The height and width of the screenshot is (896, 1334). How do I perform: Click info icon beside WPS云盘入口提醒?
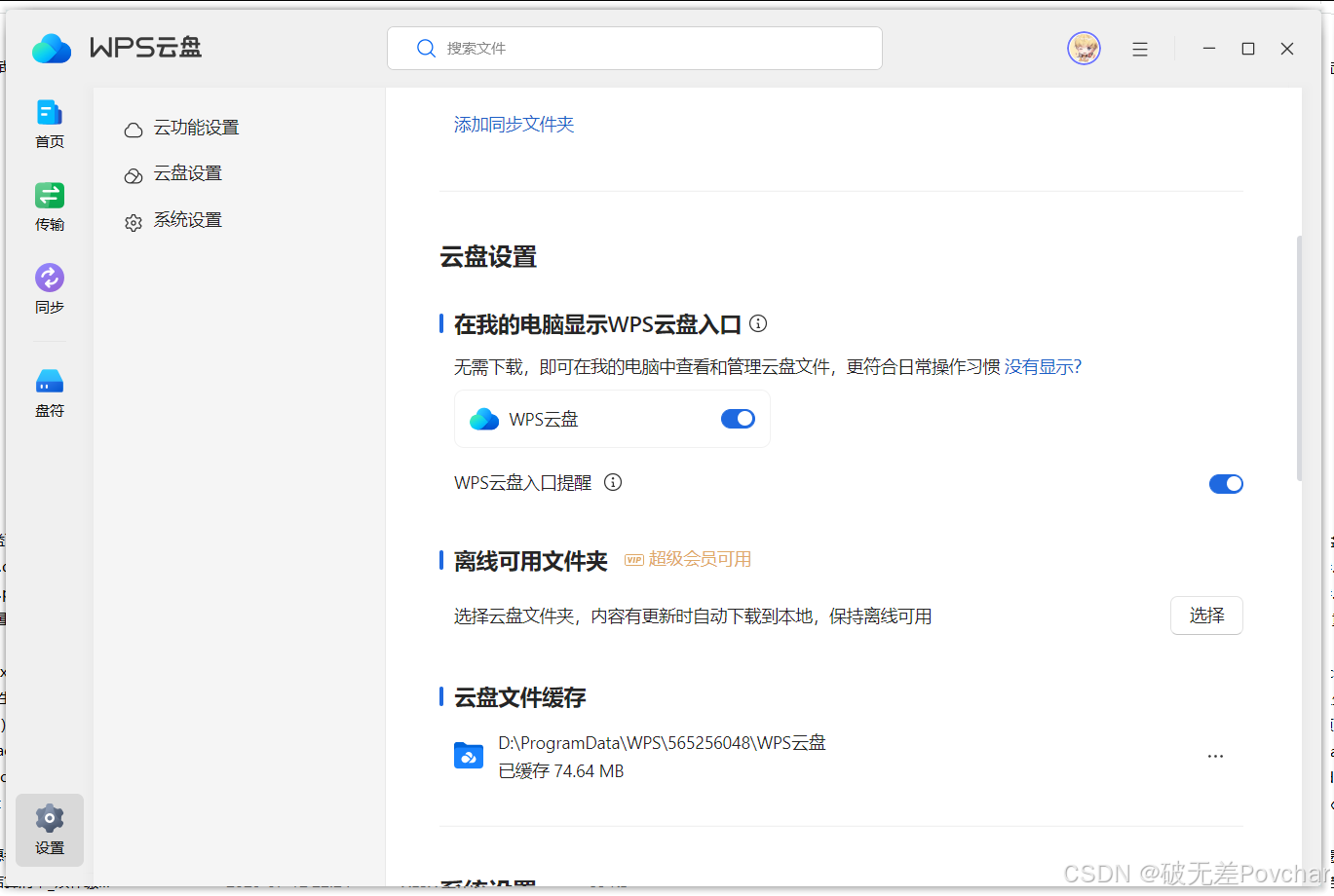click(613, 482)
